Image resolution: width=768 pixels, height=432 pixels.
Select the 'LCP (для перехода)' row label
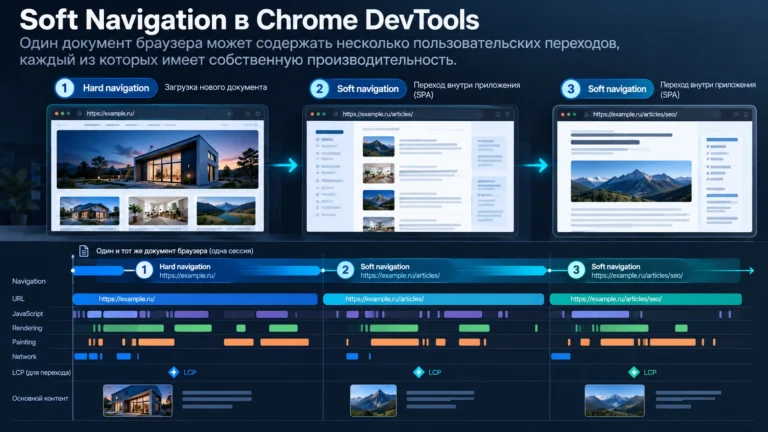pos(41,373)
